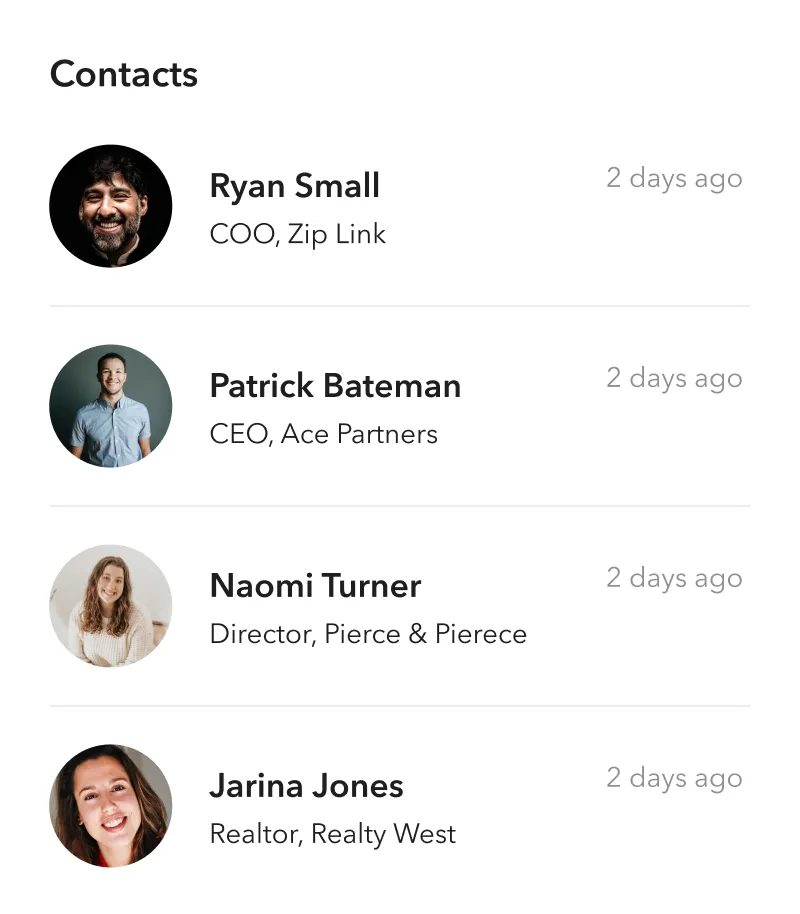The height and width of the screenshot is (914, 800).
Task: Click the divider below Patrick Bateman
Action: tap(400, 506)
